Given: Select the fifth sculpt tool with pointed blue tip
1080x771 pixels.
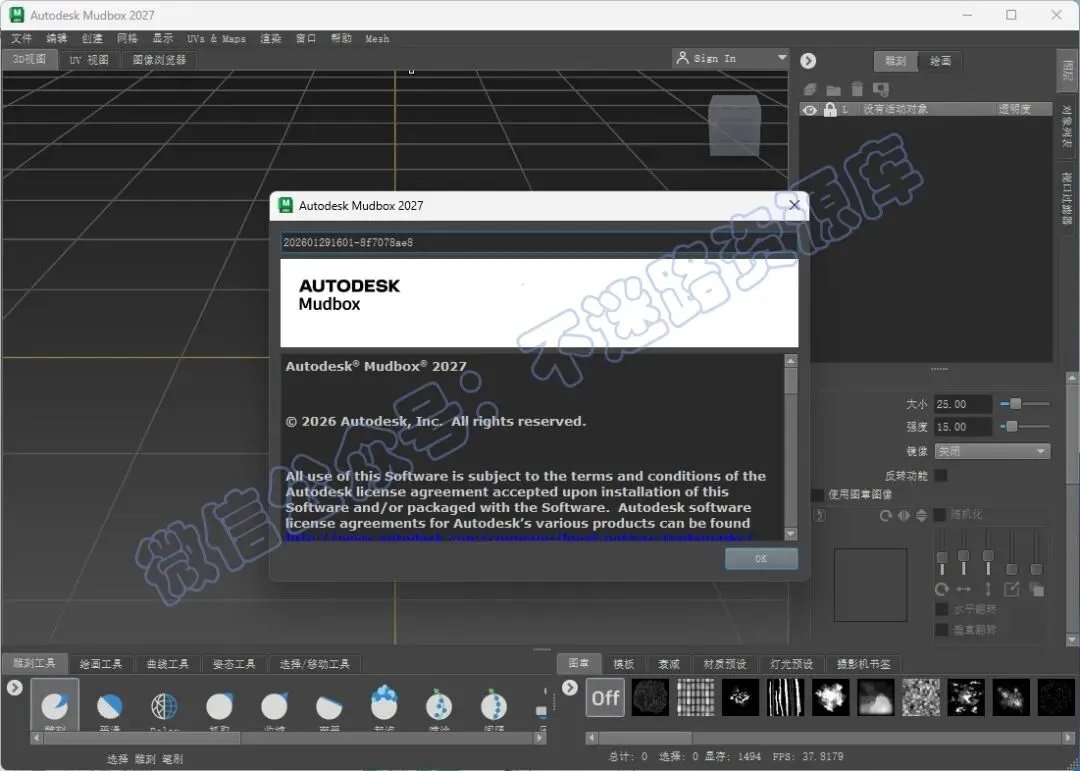Looking at the screenshot, I should 274,706.
